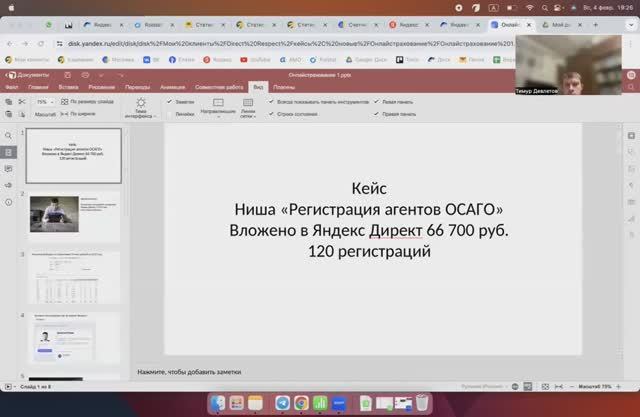Click the Print icon in the editor header
Viewport: 640px width, 417px height.
pyautogui.click(x=85, y=75)
